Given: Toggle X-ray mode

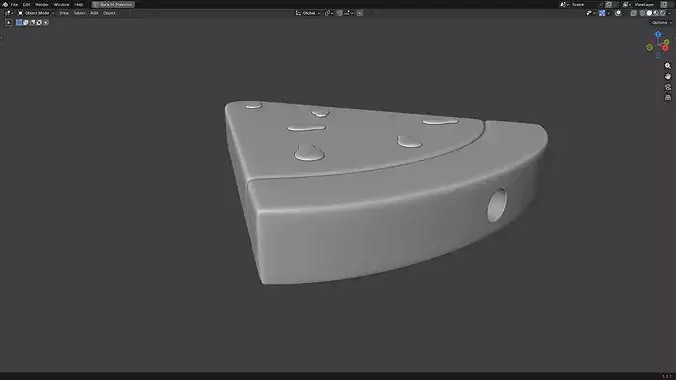Looking at the screenshot, I should tap(633, 13).
